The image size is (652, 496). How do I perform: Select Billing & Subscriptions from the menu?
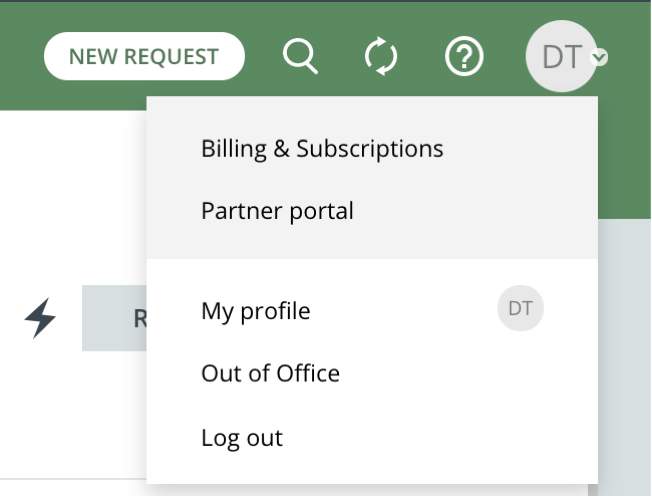point(322,149)
